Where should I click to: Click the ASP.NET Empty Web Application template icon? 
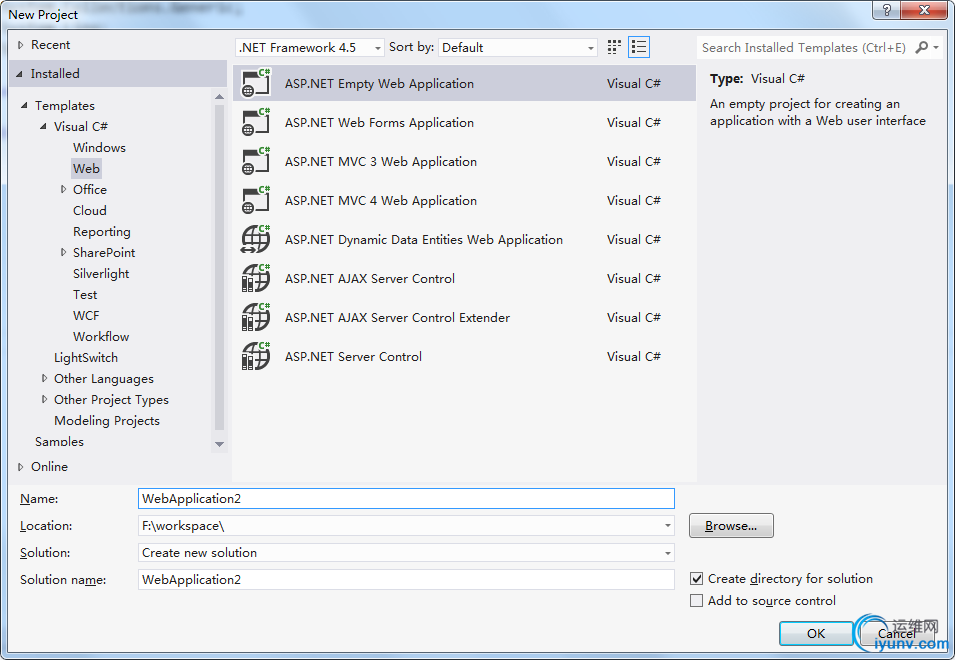pos(256,83)
